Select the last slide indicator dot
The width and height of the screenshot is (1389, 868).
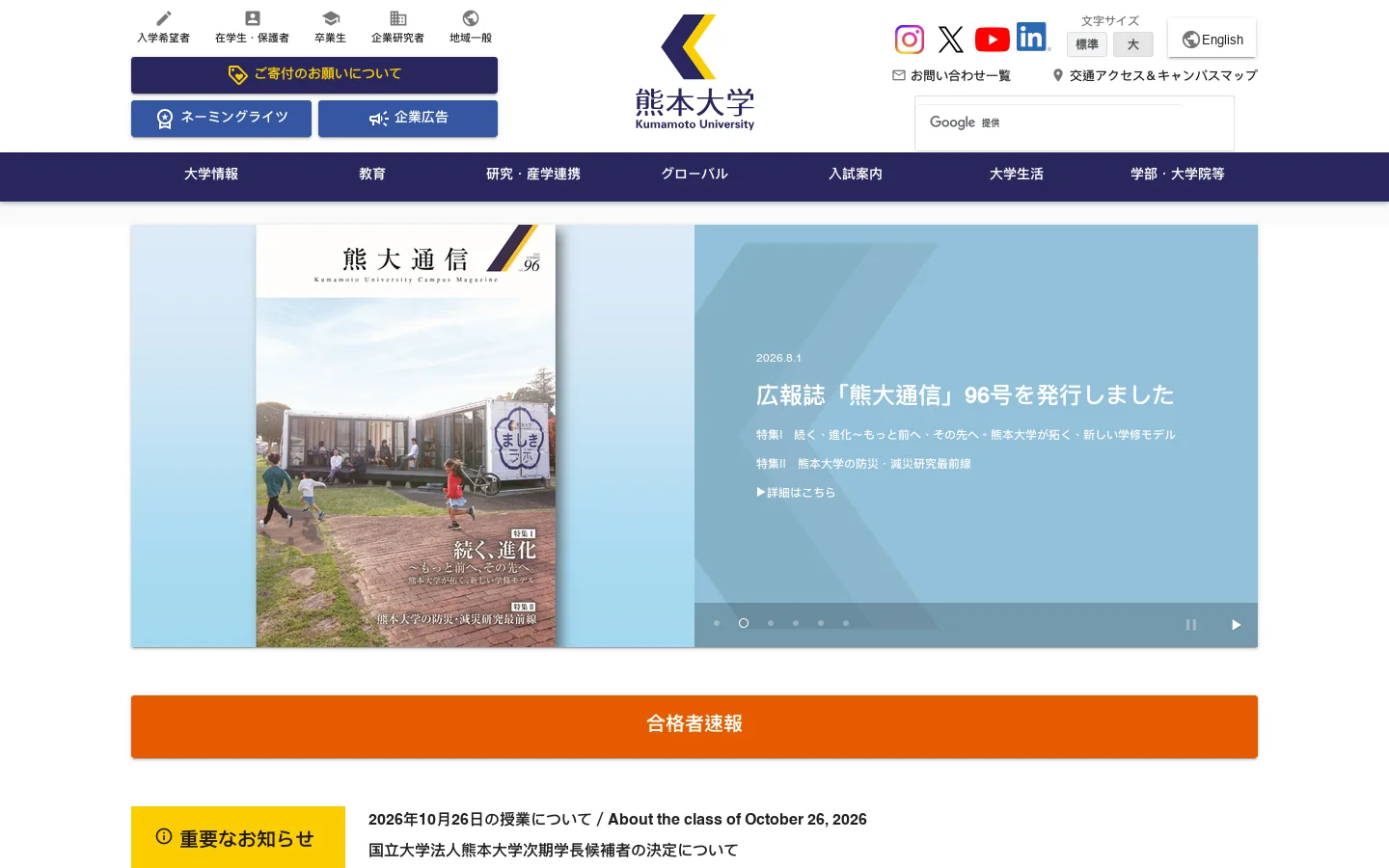pyautogui.click(x=846, y=623)
